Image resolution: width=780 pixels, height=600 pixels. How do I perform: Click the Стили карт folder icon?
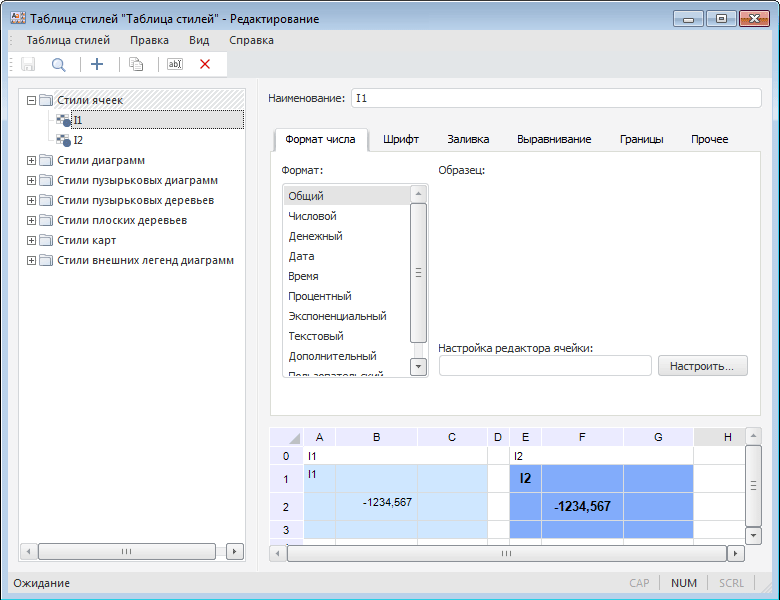click(46, 240)
